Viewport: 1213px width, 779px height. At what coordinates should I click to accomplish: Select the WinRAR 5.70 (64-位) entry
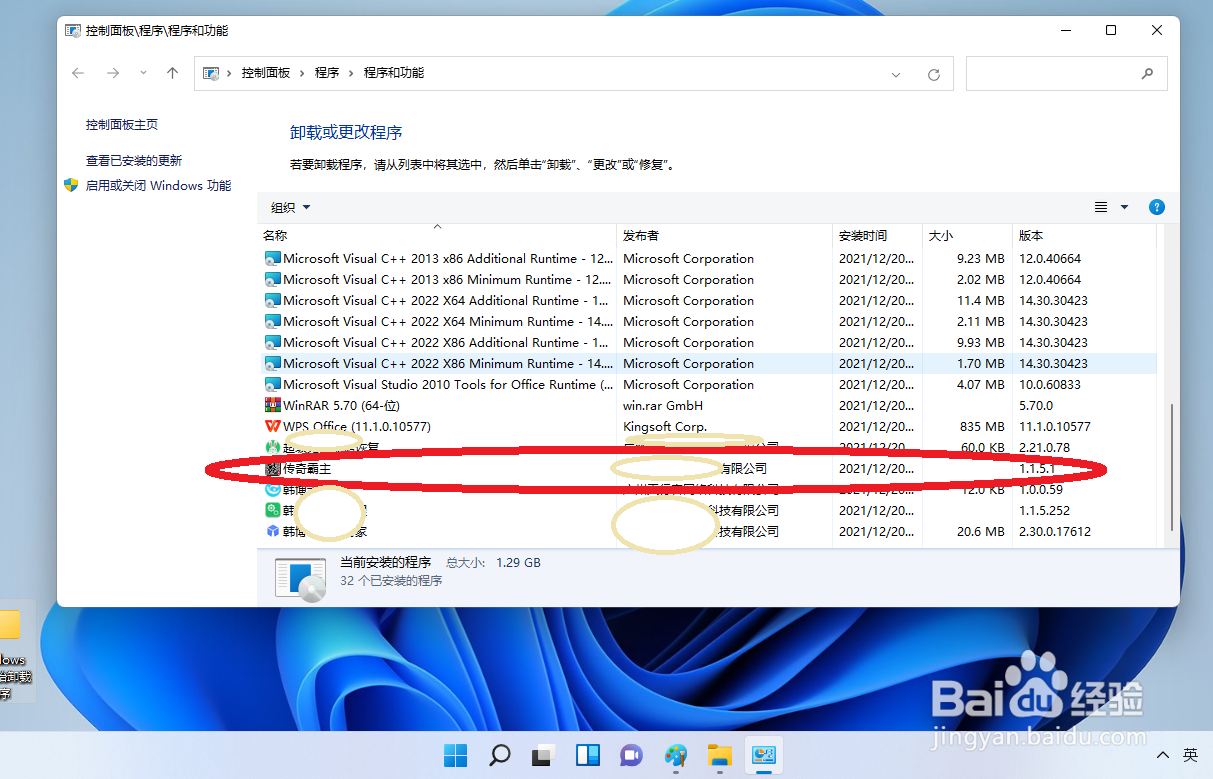coord(708,406)
